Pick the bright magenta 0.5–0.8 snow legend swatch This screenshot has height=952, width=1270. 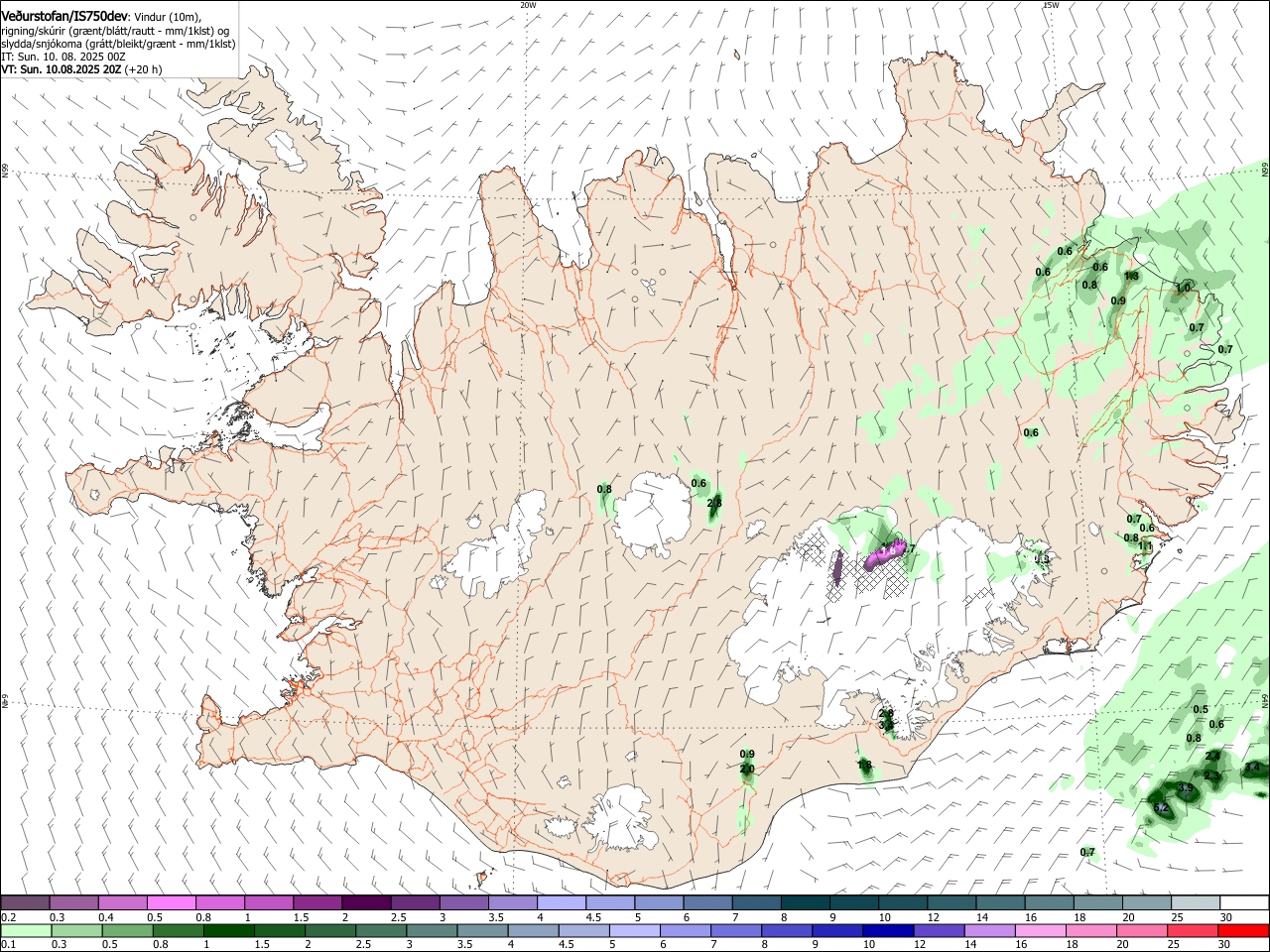[x=172, y=902]
